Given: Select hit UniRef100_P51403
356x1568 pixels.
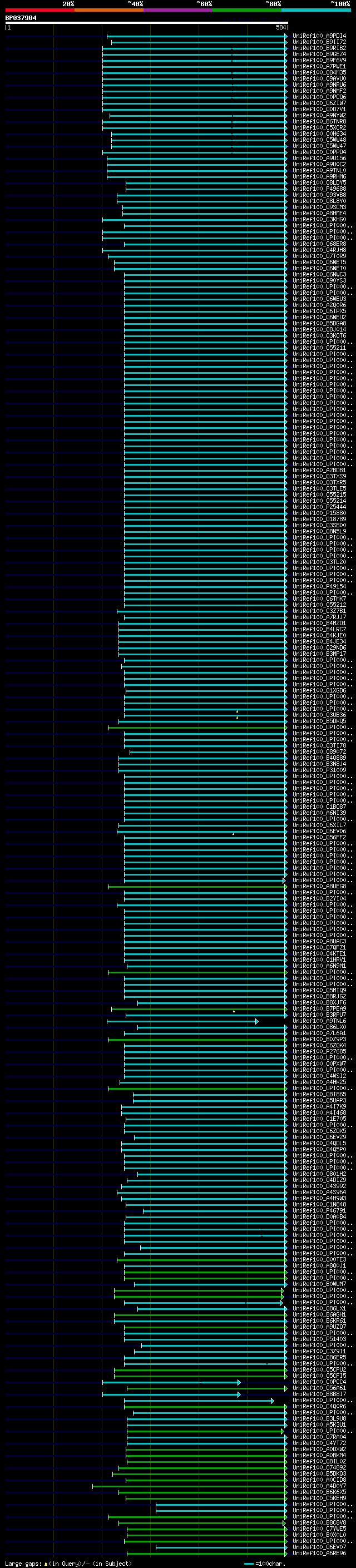Looking at the screenshot, I should tap(319, 1339).
